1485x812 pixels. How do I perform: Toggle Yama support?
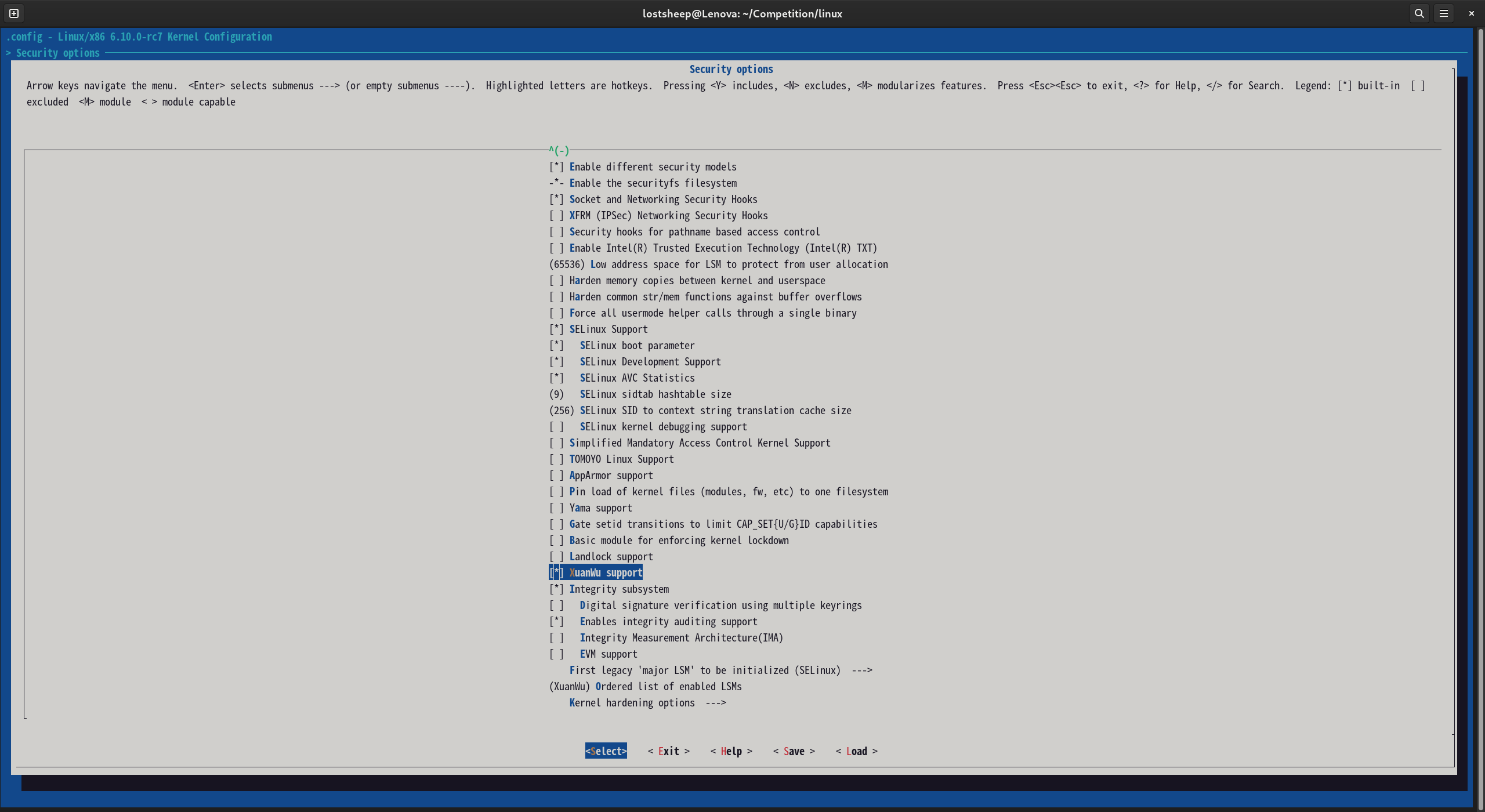[591, 508]
